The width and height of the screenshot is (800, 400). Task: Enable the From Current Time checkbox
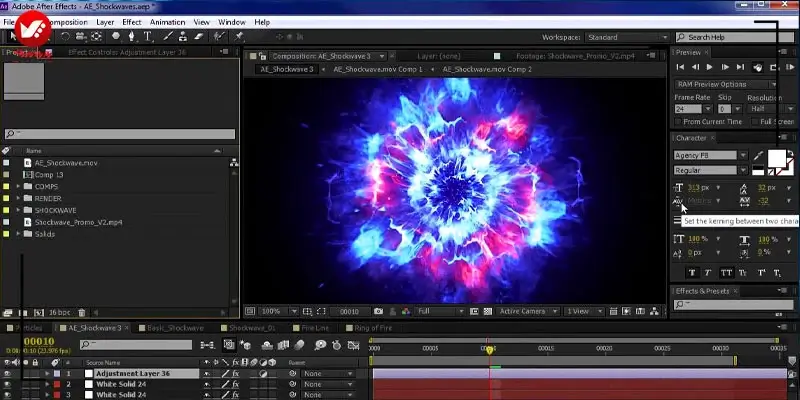point(678,121)
